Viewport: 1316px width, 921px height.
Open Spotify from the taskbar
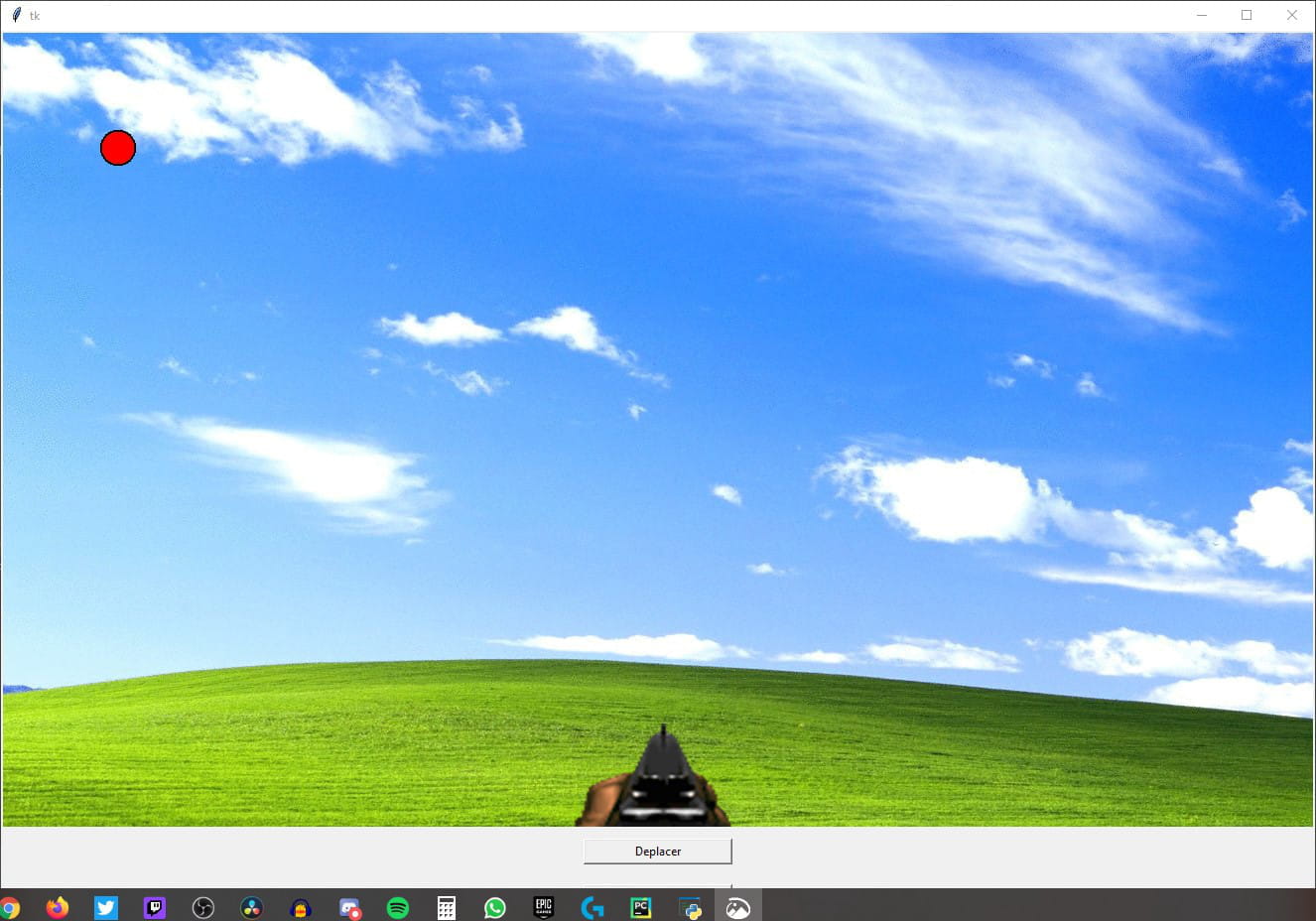[398, 907]
